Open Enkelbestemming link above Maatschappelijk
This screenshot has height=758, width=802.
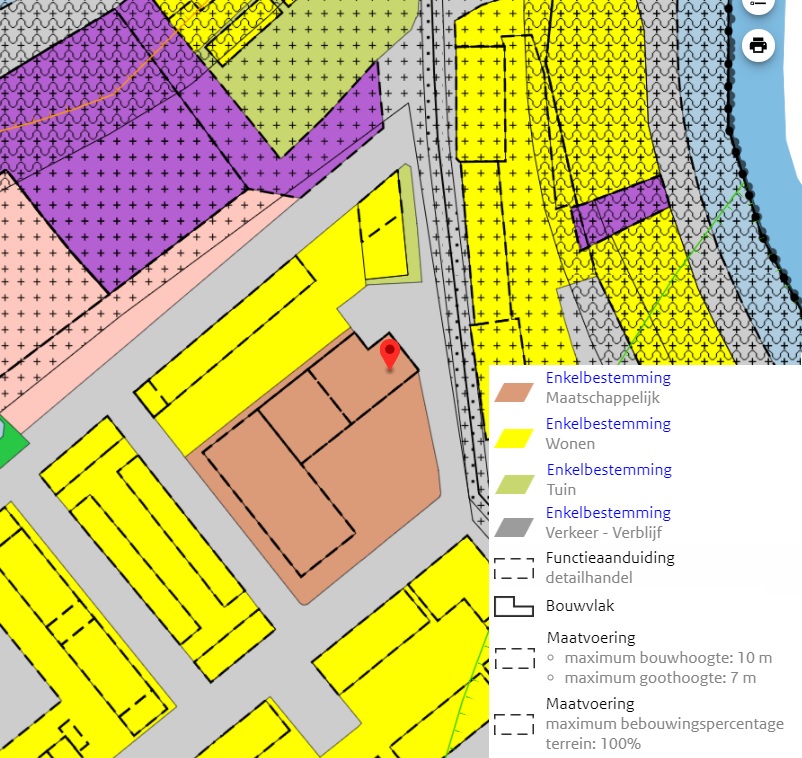point(608,378)
